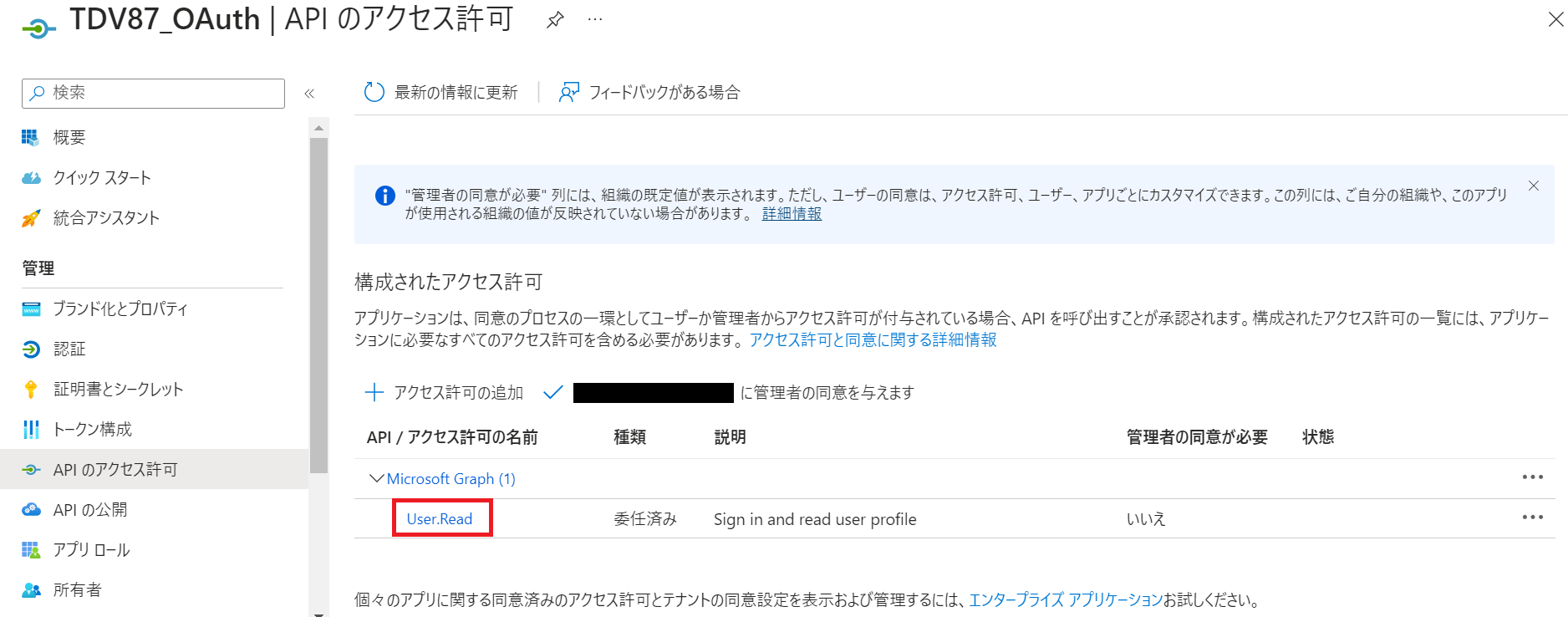This screenshot has height=617, width=1568.
Task: Dismiss the info banner with X
Action: 1534,186
